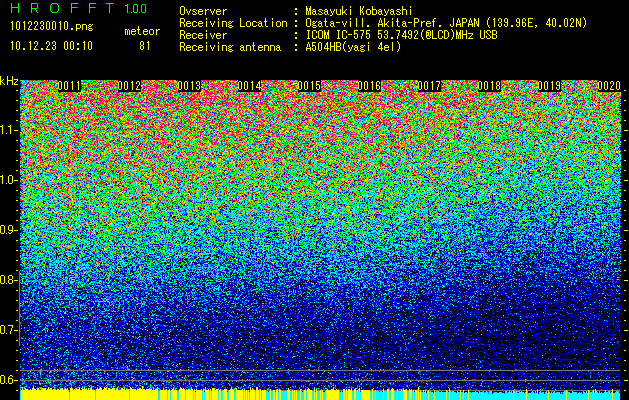Click the meteor count 81
The height and width of the screenshot is (400, 629).
pos(145,46)
